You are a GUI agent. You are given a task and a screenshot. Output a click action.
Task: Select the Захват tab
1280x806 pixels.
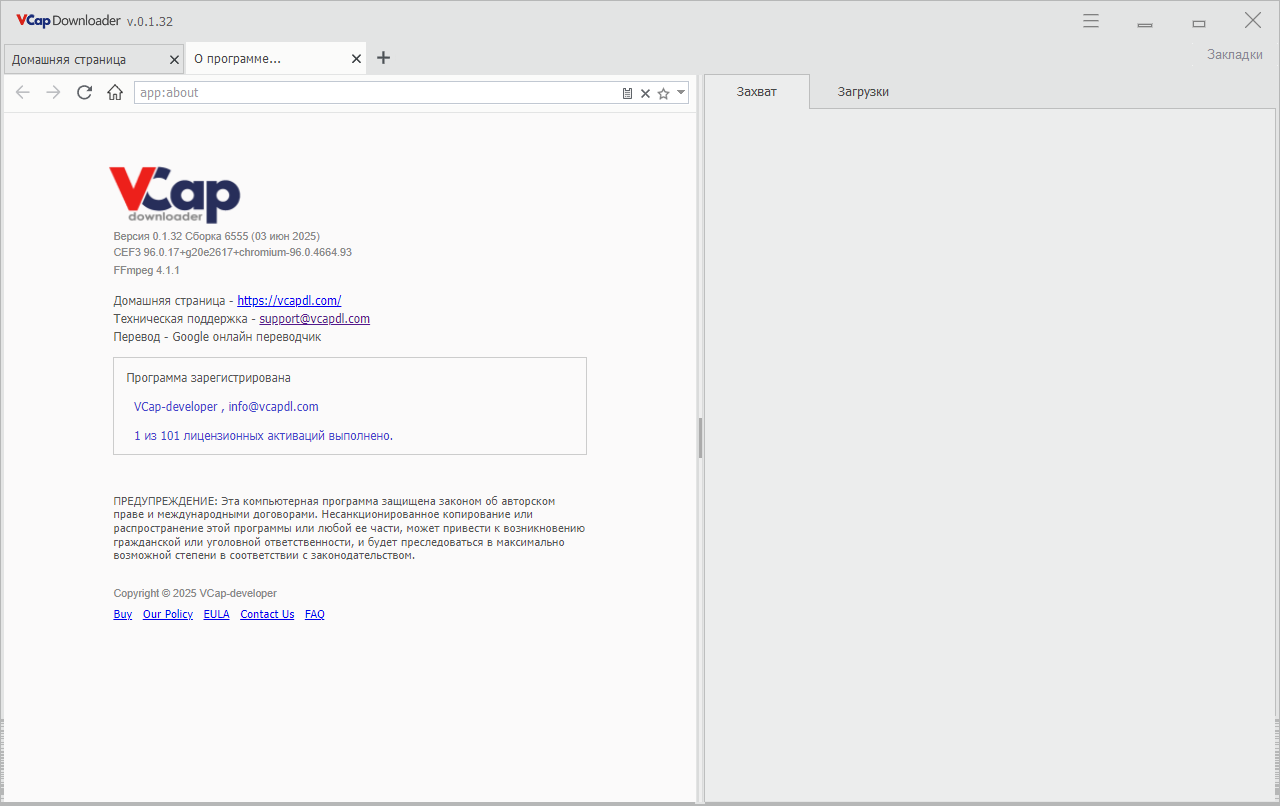coord(757,92)
